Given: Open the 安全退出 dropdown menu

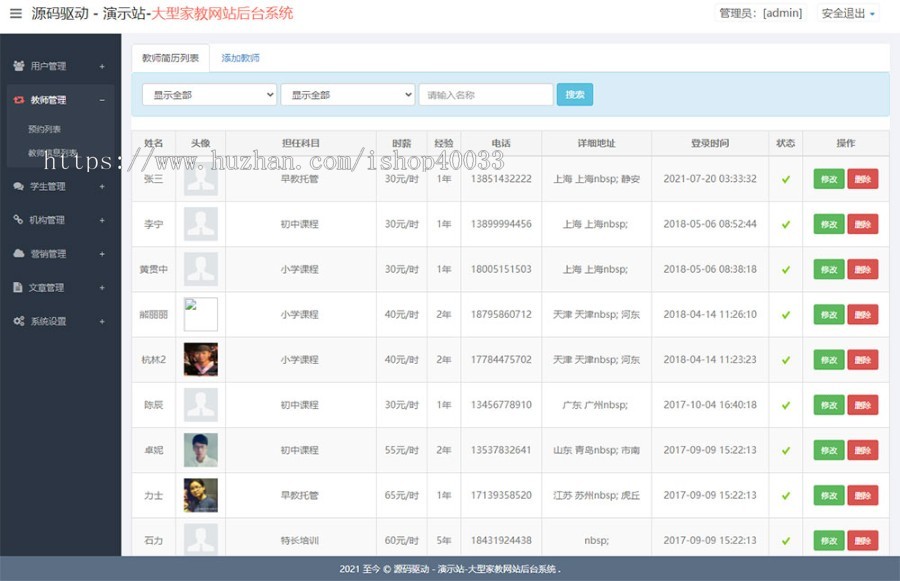Looking at the screenshot, I should [x=848, y=14].
